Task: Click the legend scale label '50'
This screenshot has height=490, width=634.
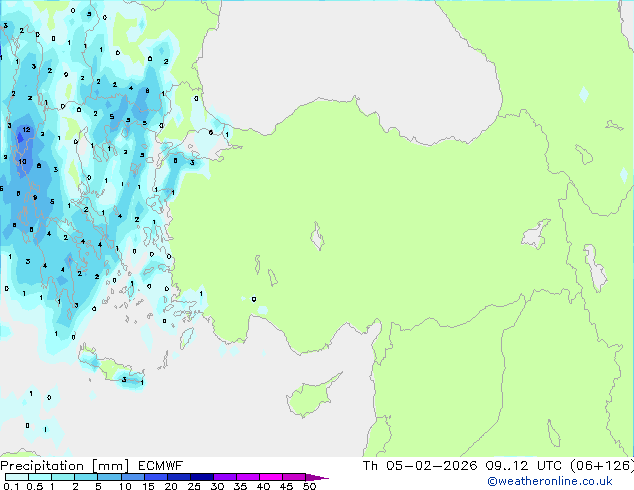Action: pos(309,486)
